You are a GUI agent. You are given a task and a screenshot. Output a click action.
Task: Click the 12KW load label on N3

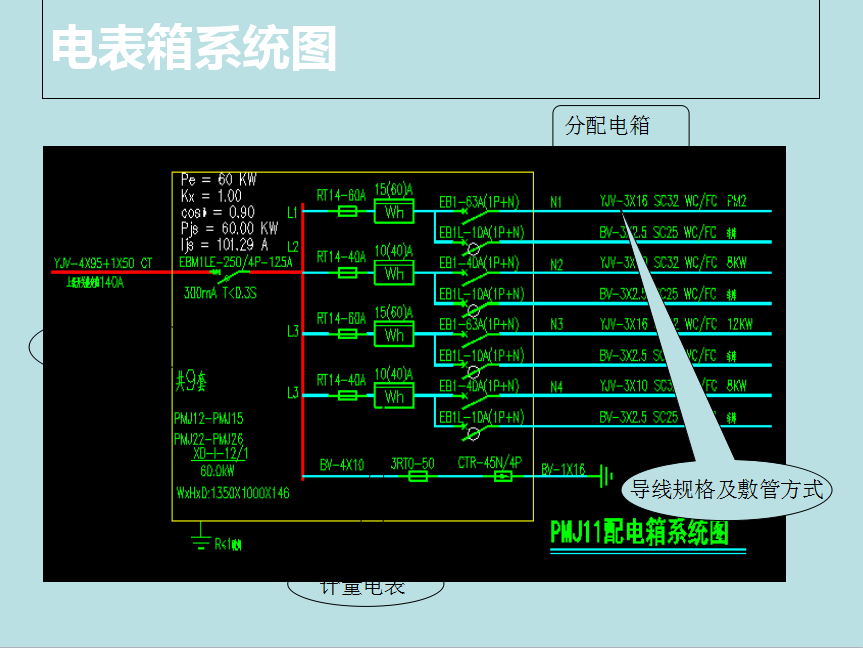pyautogui.click(x=740, y=324)
